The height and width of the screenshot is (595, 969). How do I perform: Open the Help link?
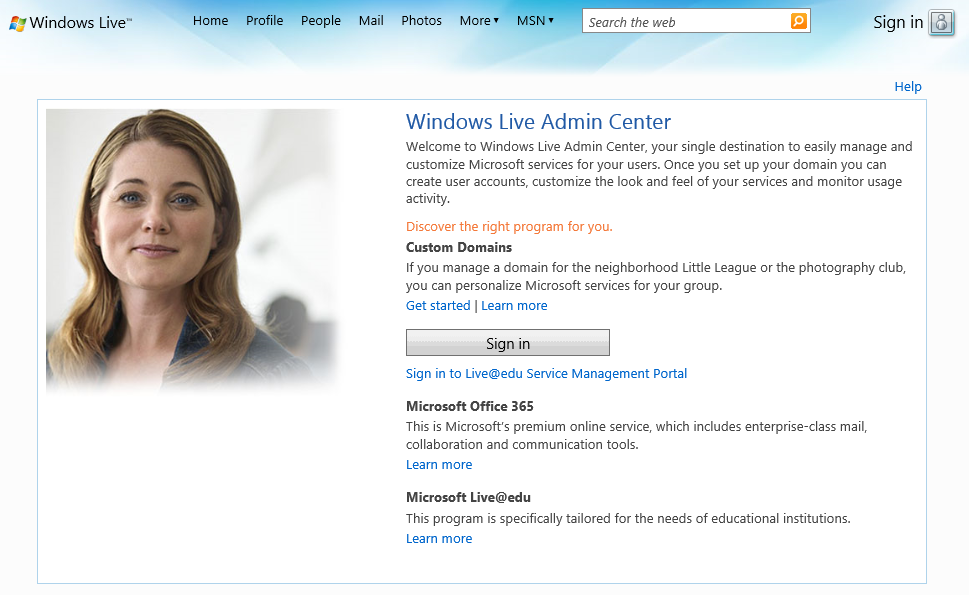tap(908, 87)
